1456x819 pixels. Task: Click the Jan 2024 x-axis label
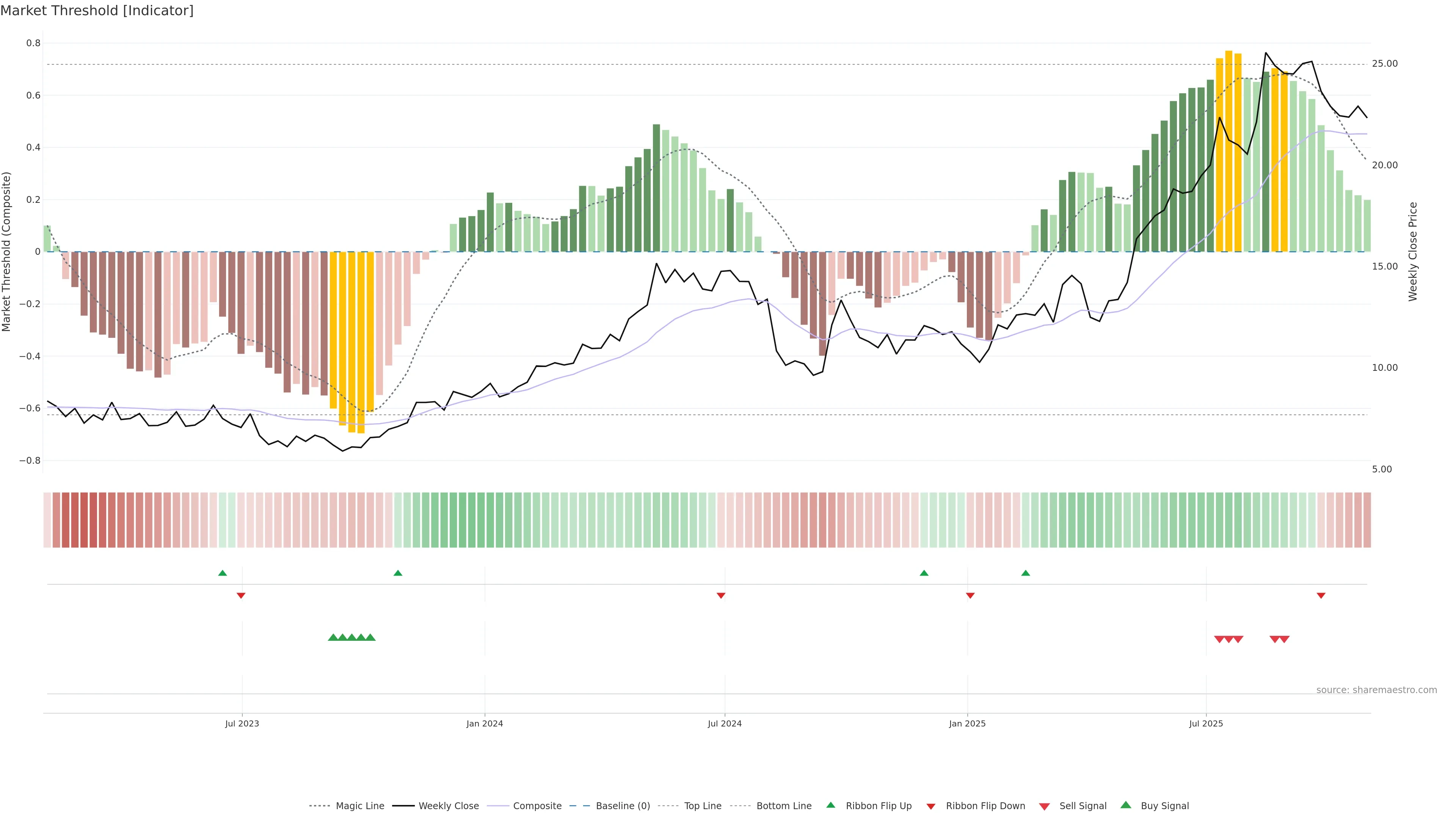point(485,723)
